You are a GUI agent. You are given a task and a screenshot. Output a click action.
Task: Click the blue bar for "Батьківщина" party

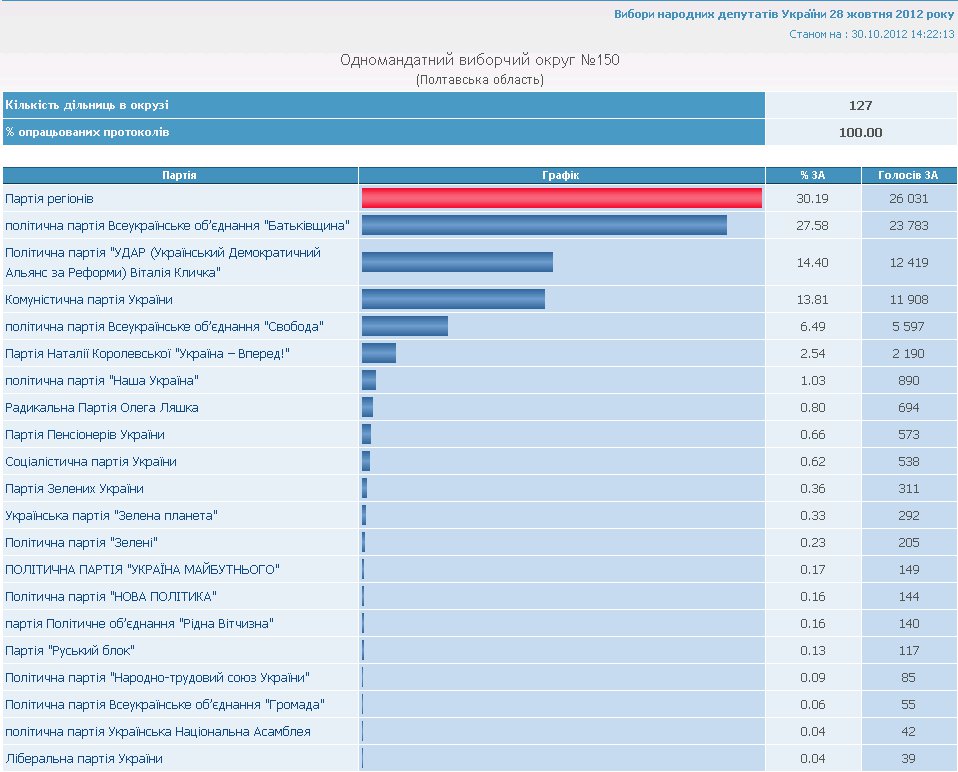coord(544,225)
